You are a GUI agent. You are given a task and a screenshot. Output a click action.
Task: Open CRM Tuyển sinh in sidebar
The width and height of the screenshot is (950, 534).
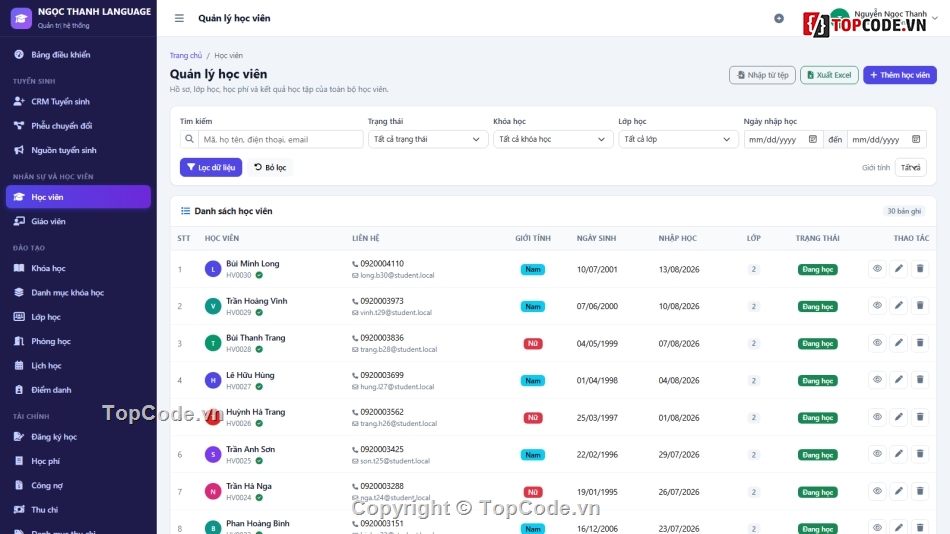tap(78, 101)
